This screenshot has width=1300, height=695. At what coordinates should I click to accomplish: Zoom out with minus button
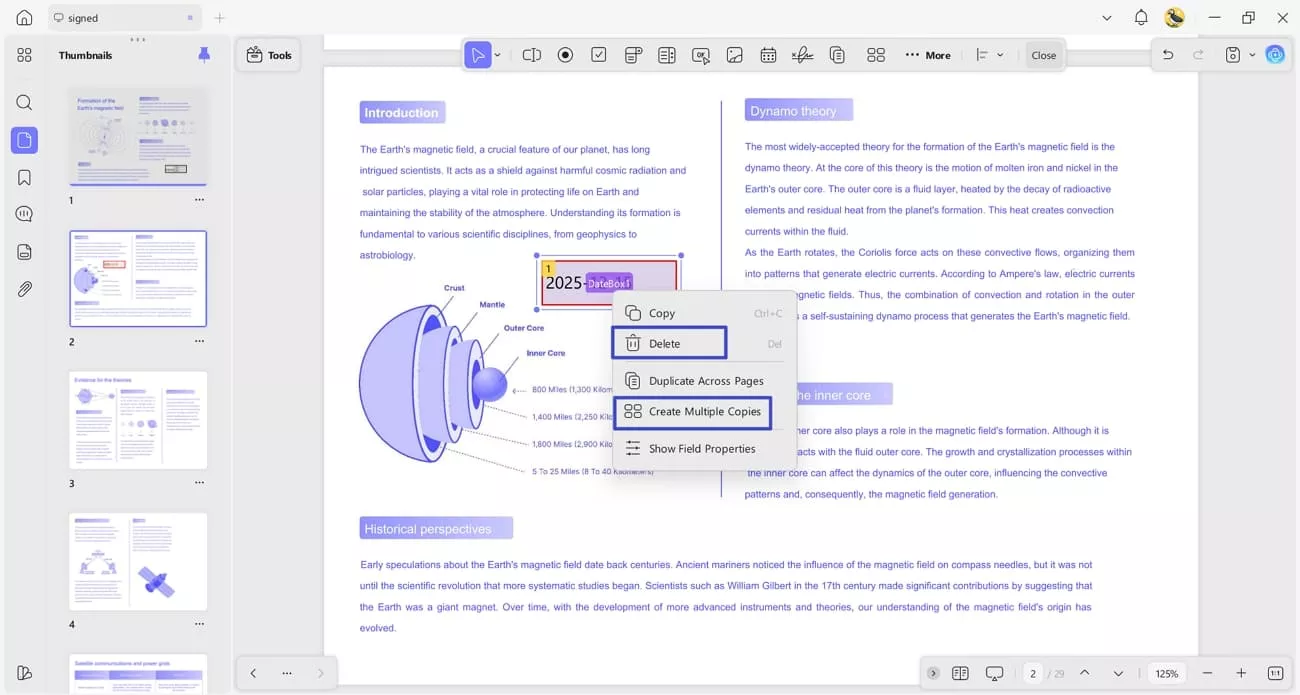tap(1207, 673)
